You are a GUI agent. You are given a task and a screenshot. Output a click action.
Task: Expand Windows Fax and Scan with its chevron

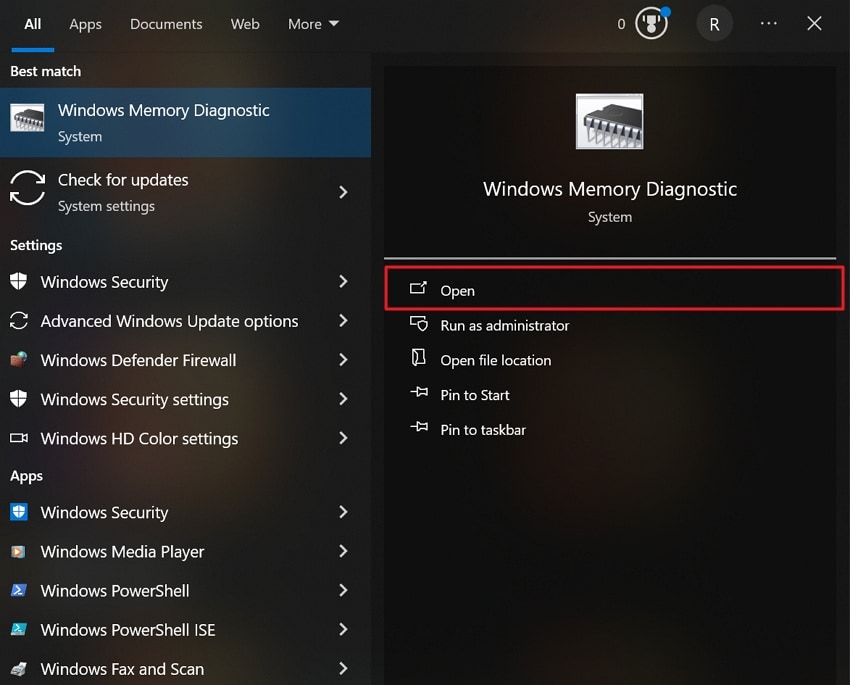pos(343,668)
